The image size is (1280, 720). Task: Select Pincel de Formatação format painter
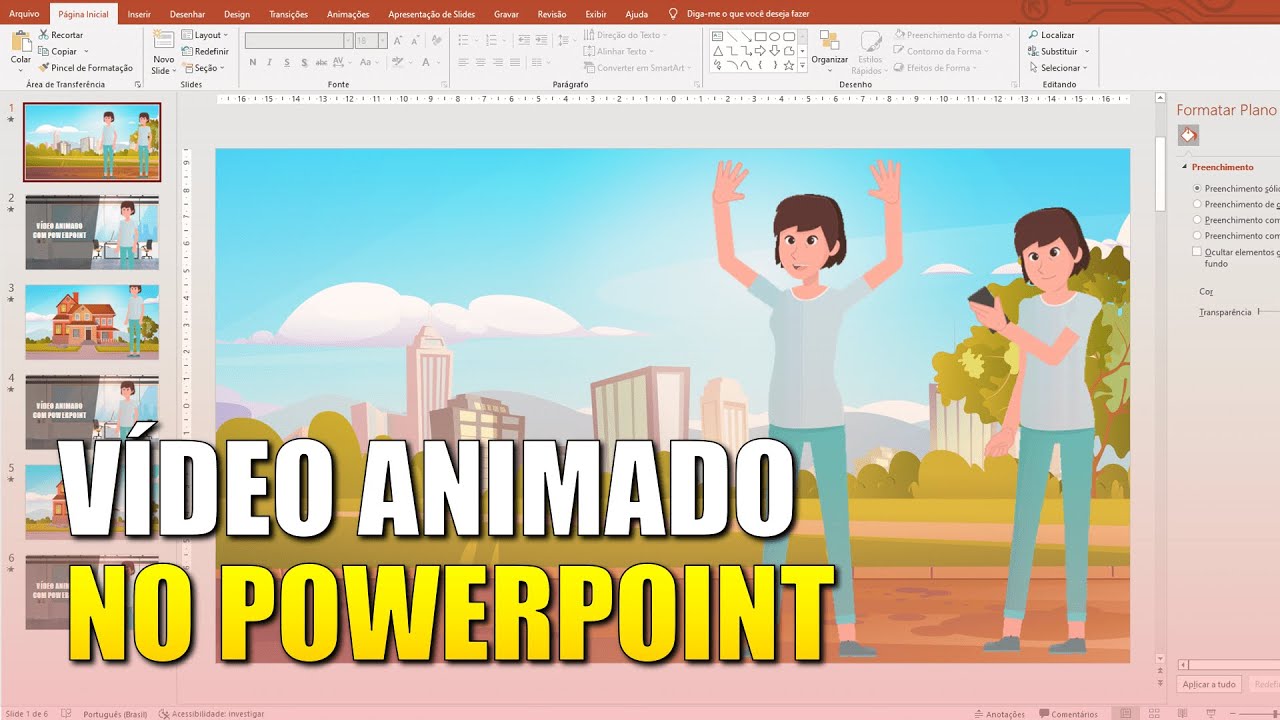click(x=85, y=68)
